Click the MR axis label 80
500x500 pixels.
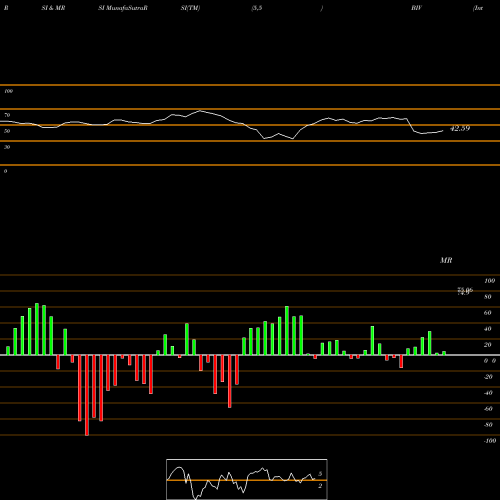point(488,297)
